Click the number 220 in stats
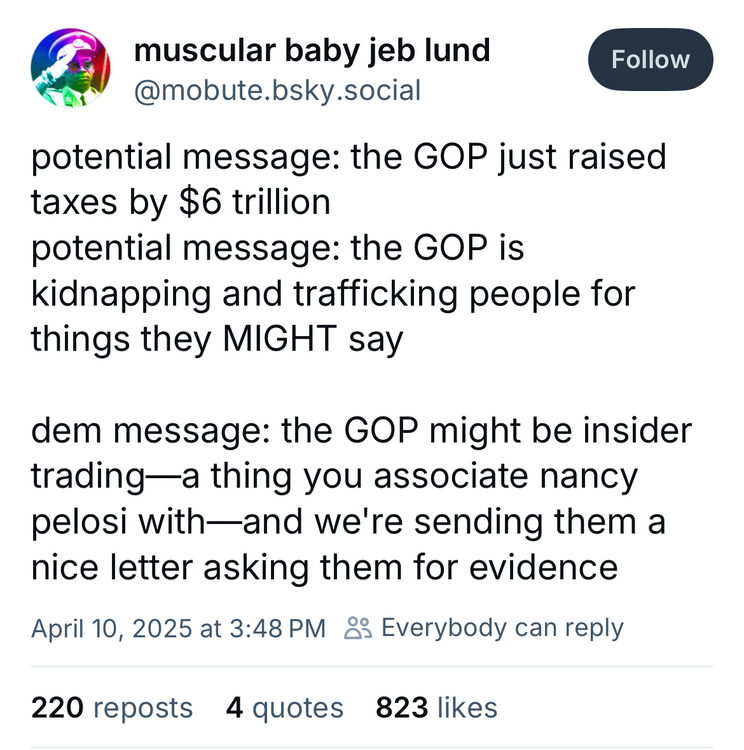 click(x=58, y=708)
